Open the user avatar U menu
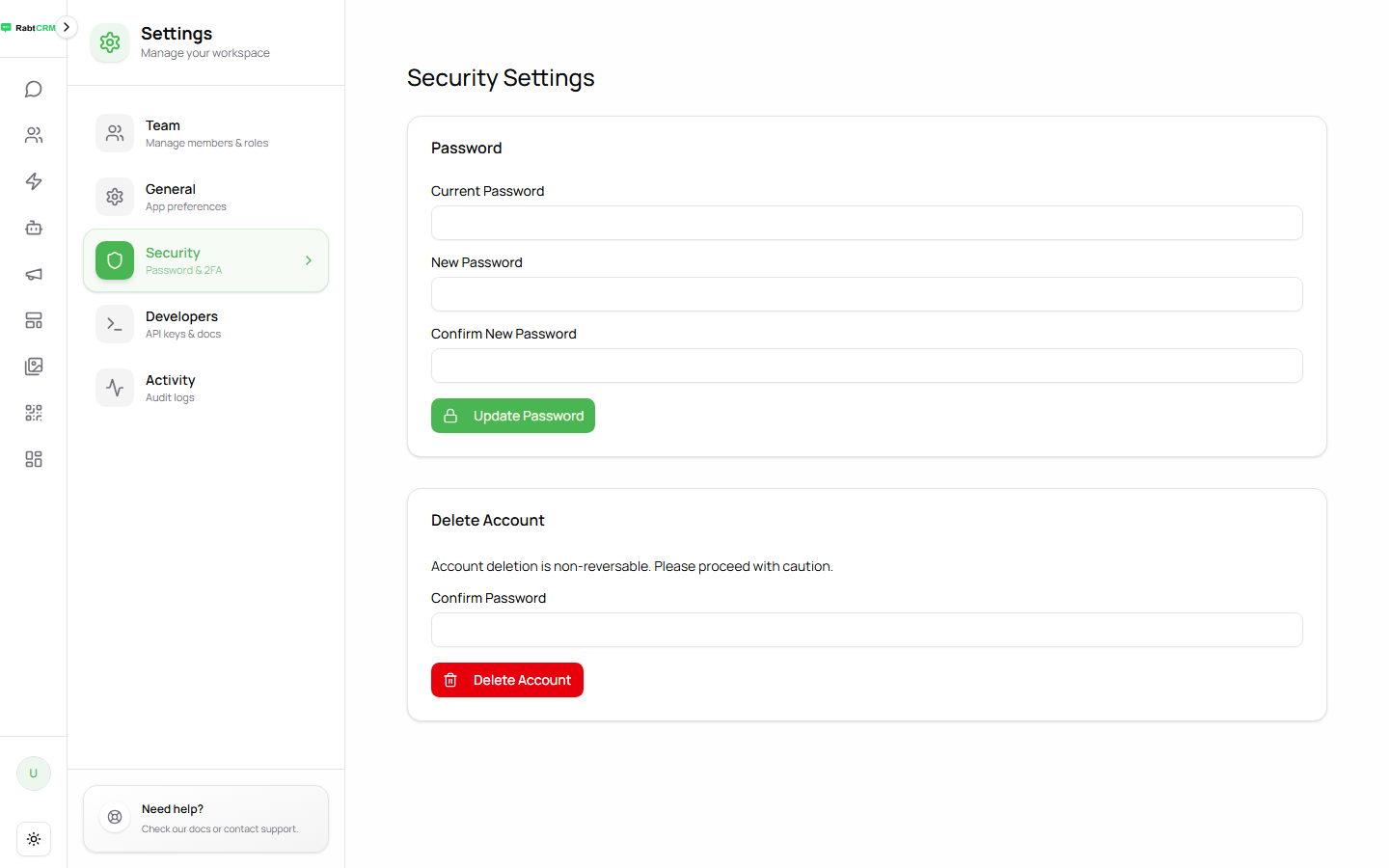This screenshot has height=868, width=1389. (34, 773)
